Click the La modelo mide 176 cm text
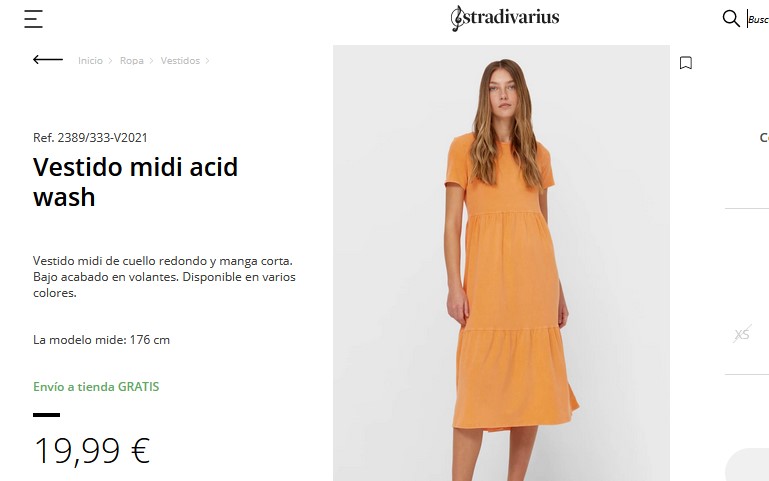Screen dimensions: 769x481 pyautogui.click(x=102, y=340)
